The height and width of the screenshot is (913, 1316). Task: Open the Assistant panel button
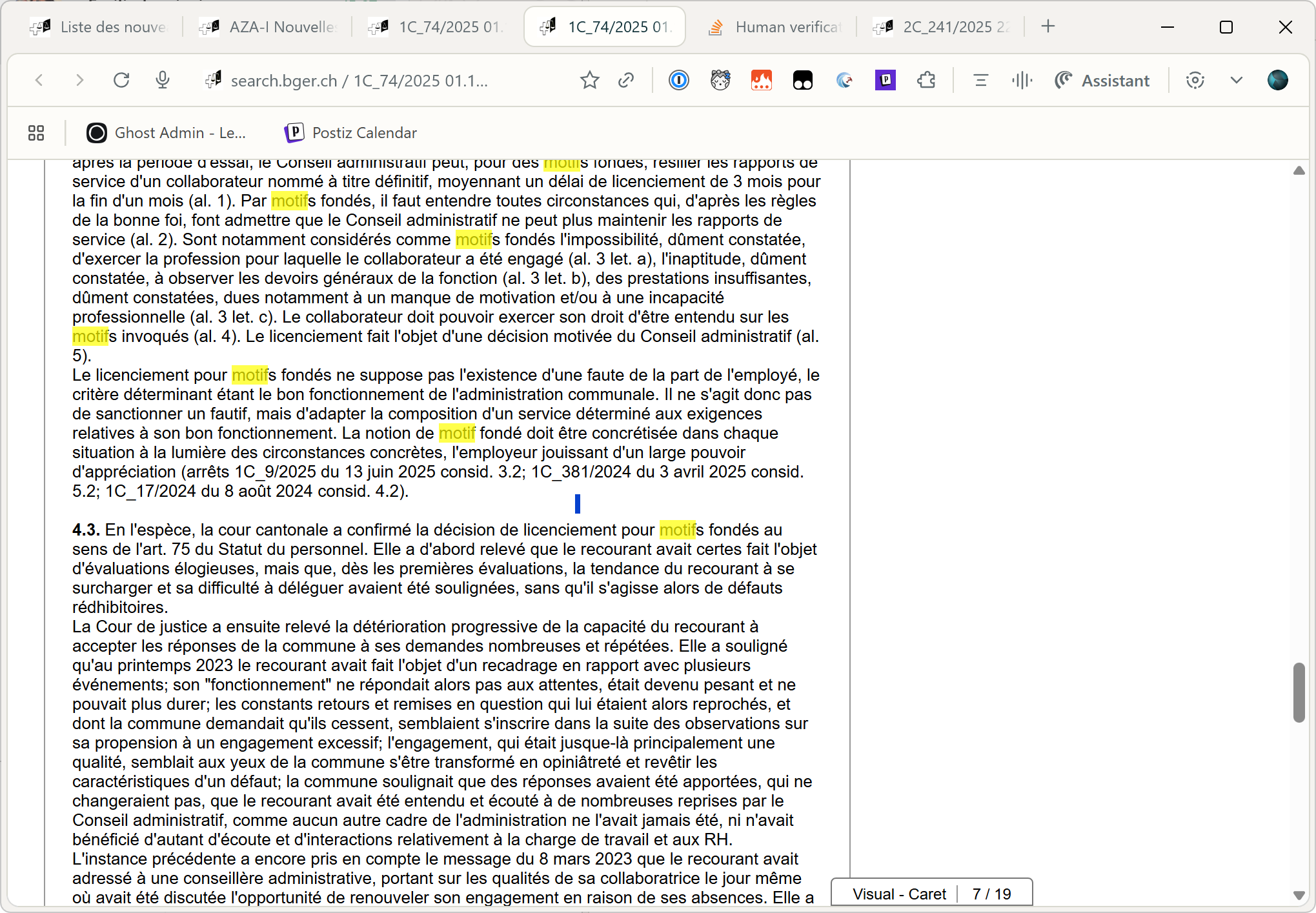(x=1102, y=80)
